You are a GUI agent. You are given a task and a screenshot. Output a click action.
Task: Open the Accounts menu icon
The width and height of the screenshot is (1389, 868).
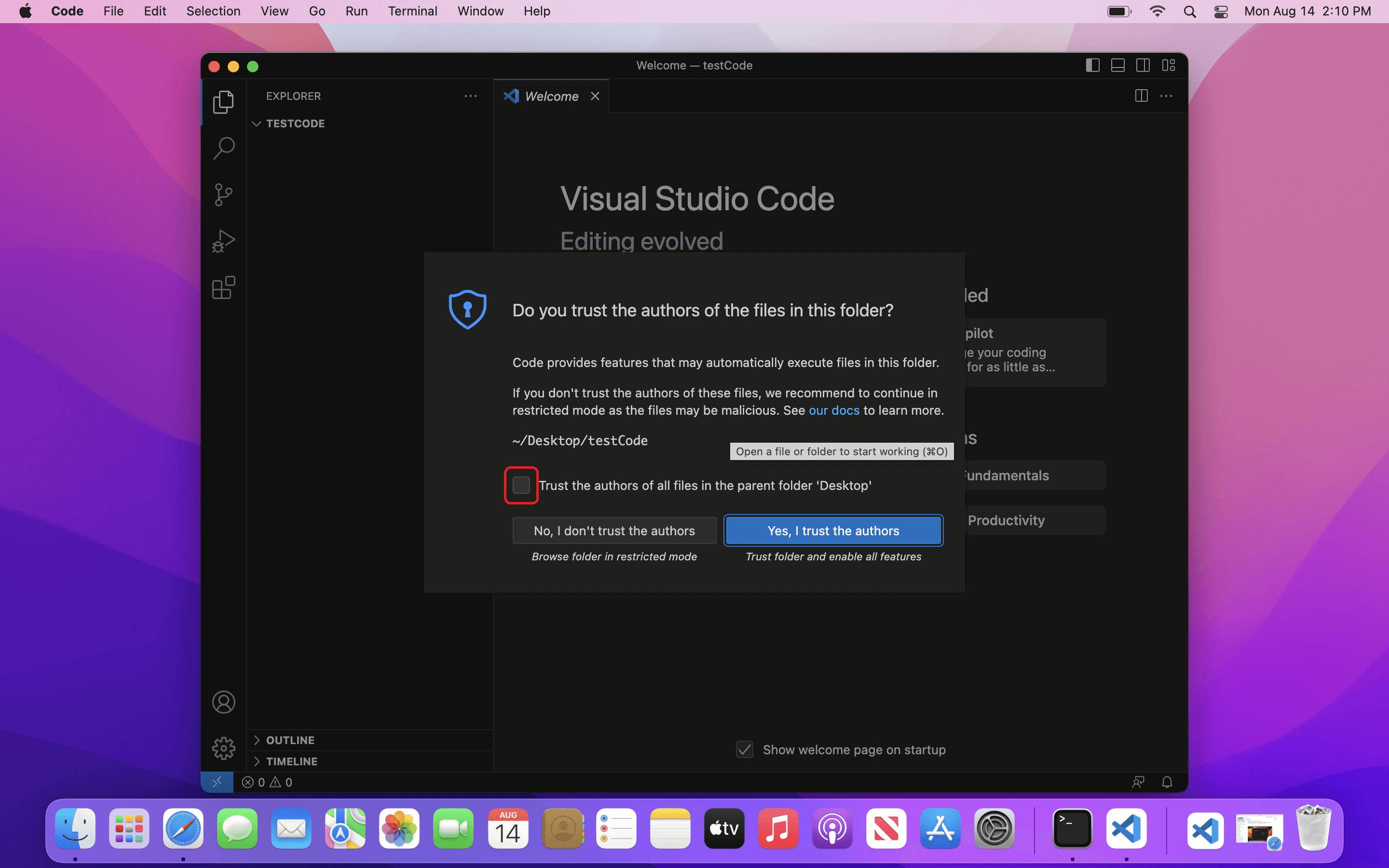[x=223, y=702]
